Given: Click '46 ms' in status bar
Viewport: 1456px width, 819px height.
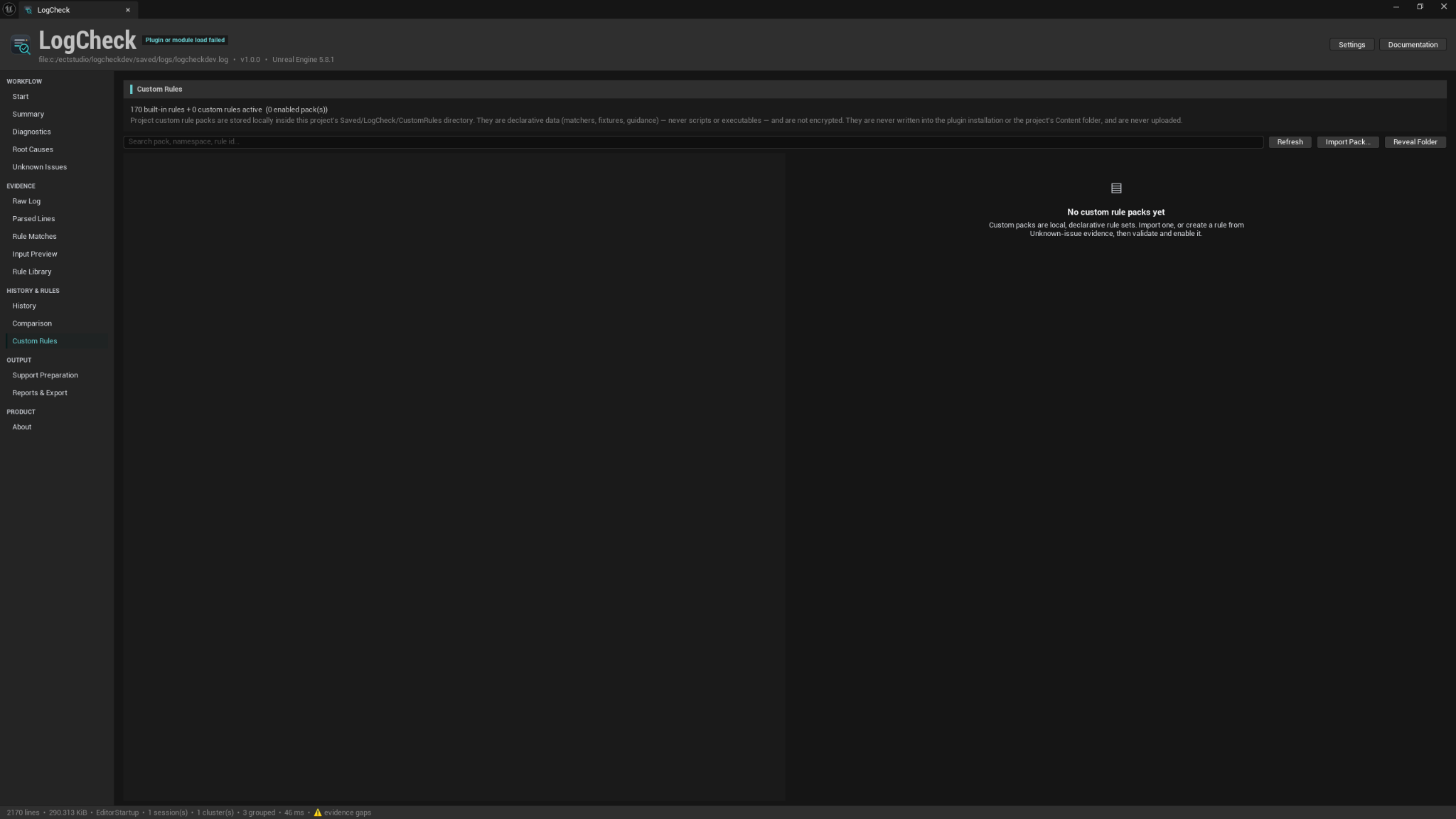Looking at the screenshot, I should point(294,813).
